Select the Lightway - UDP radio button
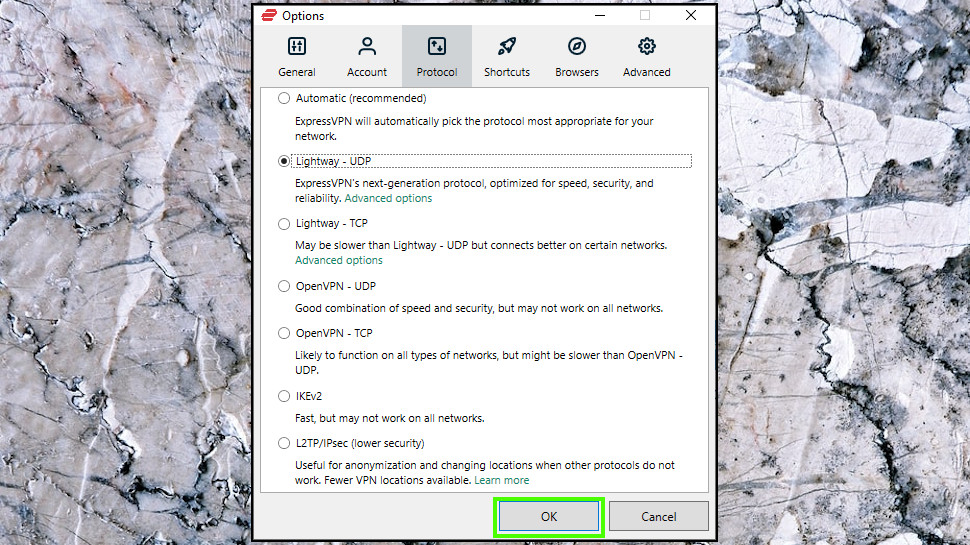970x545 pixels. [284, 161]
